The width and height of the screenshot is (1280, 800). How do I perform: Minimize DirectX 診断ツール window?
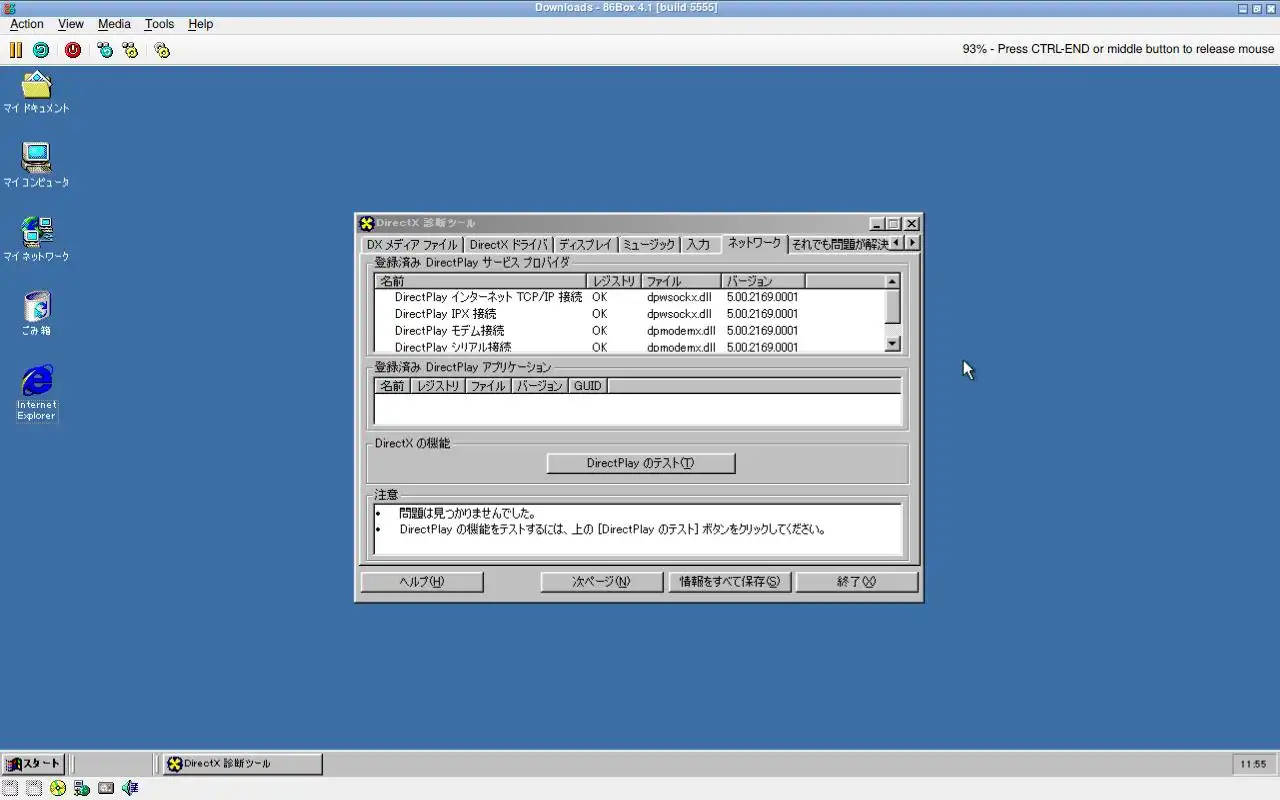coord(877,224)
